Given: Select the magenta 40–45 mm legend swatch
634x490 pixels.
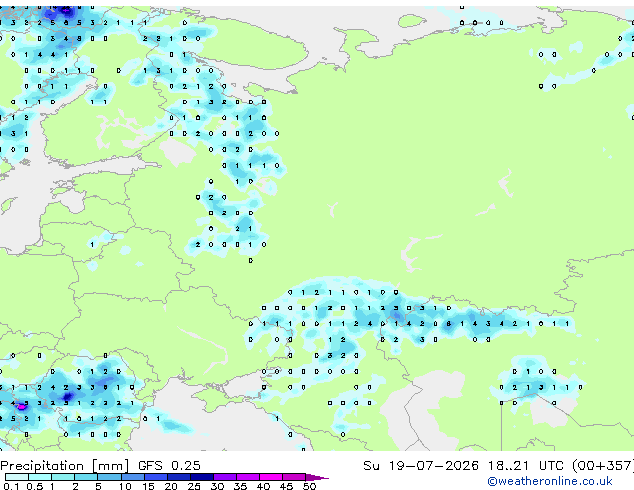Looking at the screenshot, I should tap(271, 477).
